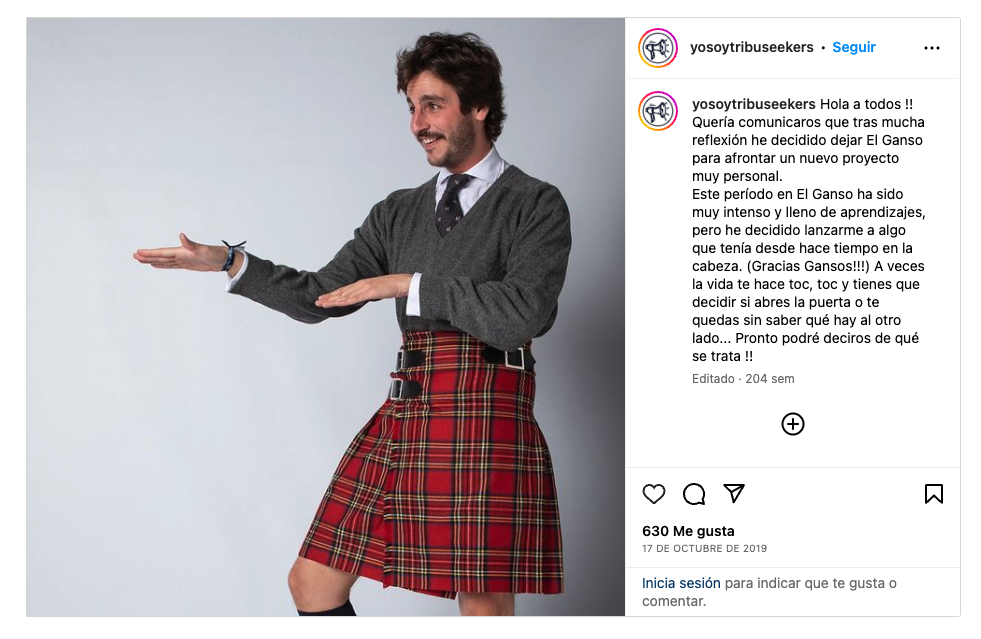981x639 pixels.
Task: Click the Editado · 204 sem timestamp
Action: 743,379
